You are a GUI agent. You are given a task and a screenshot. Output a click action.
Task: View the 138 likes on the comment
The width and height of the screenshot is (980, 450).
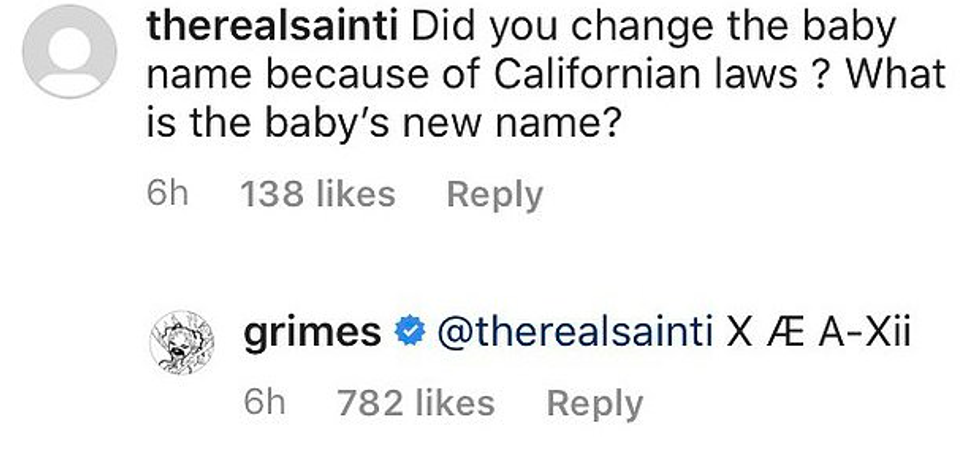pyautogui.click(x=317, y=194)
